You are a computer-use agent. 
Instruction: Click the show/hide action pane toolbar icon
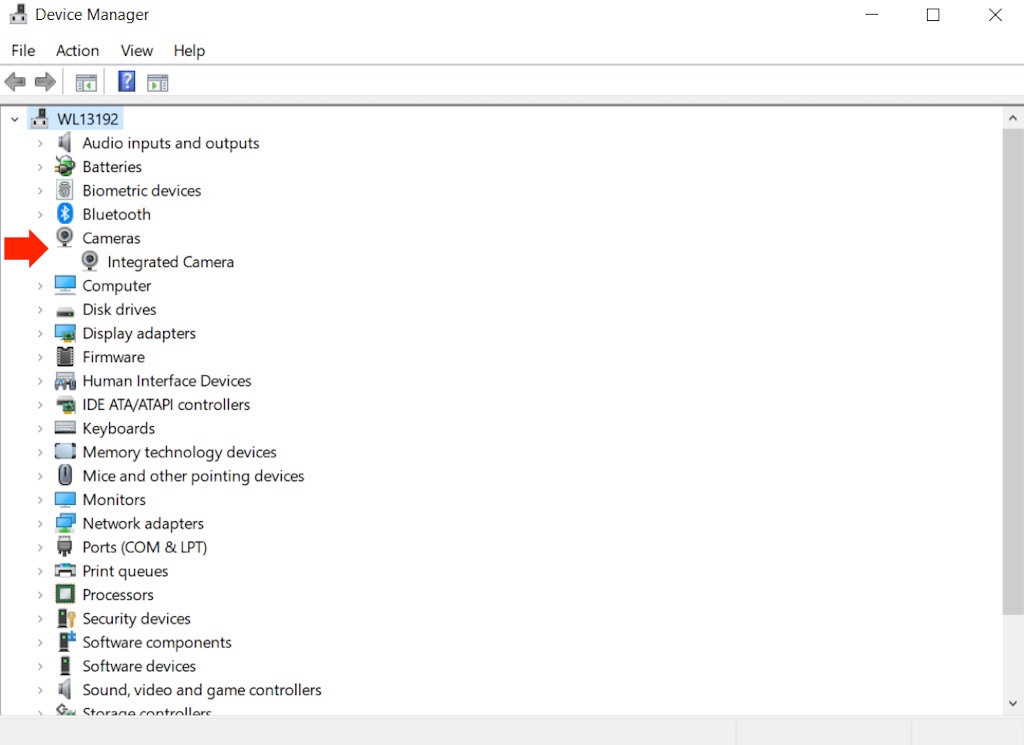157,83
